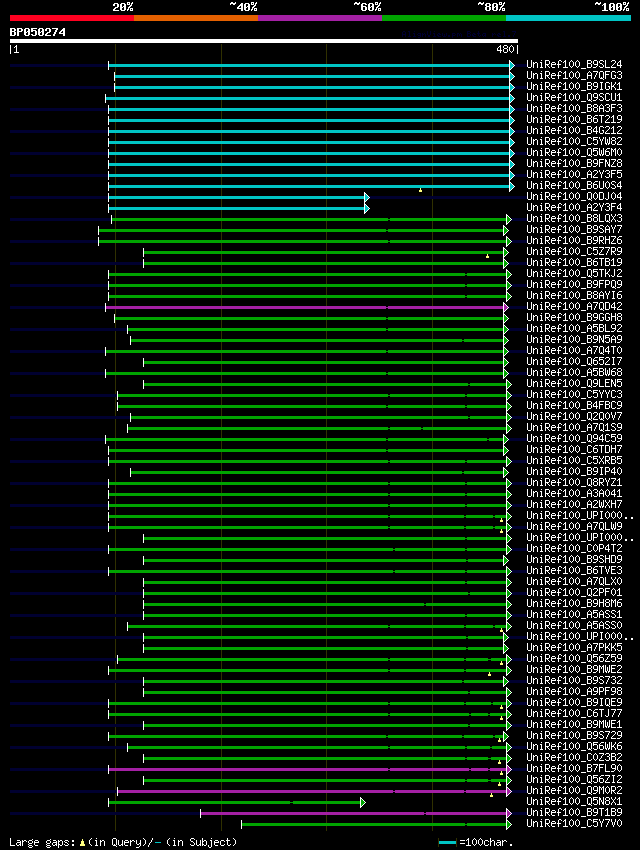The height and width of the screenshot is (850, 640).
Task: Open hit UniRef100_A7QFG3
Action: point(574,75)
